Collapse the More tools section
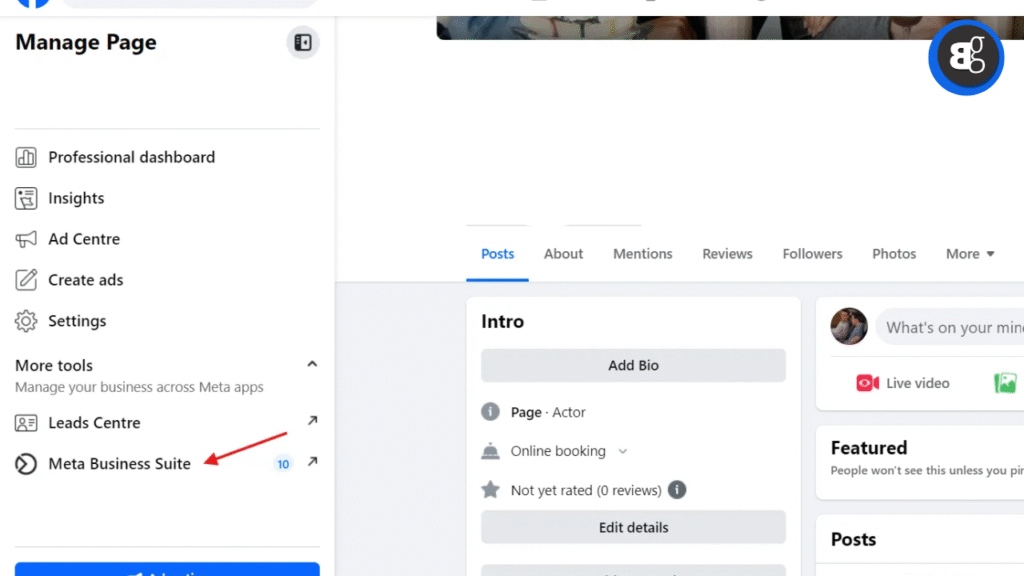The height and width of the screenshot is (576, 1024). (x=312, y=364)
